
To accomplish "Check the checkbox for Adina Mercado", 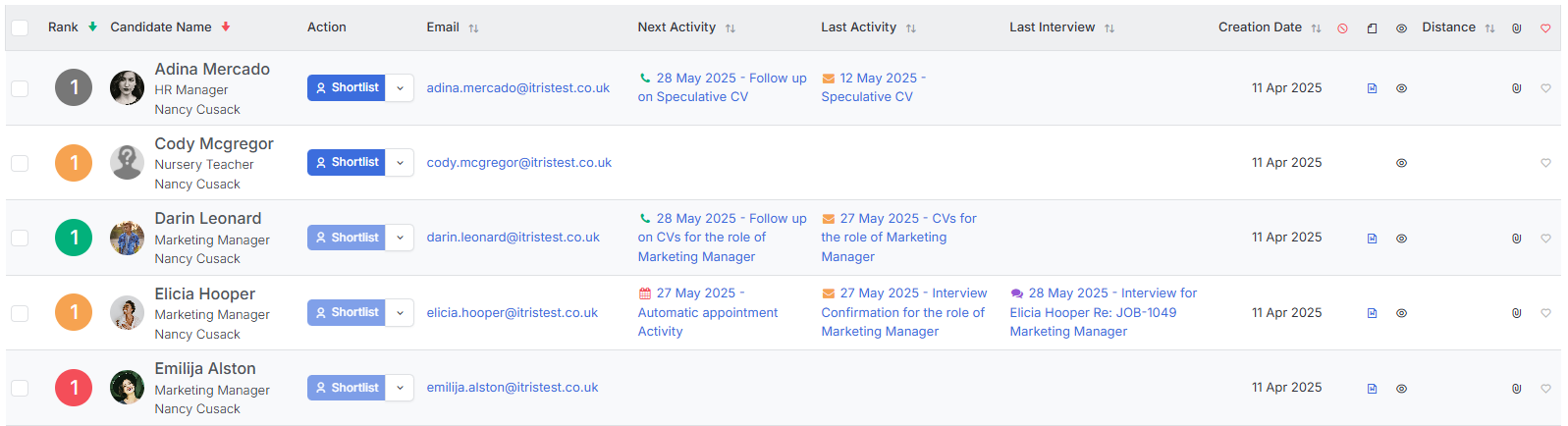I will pos(20,88).
